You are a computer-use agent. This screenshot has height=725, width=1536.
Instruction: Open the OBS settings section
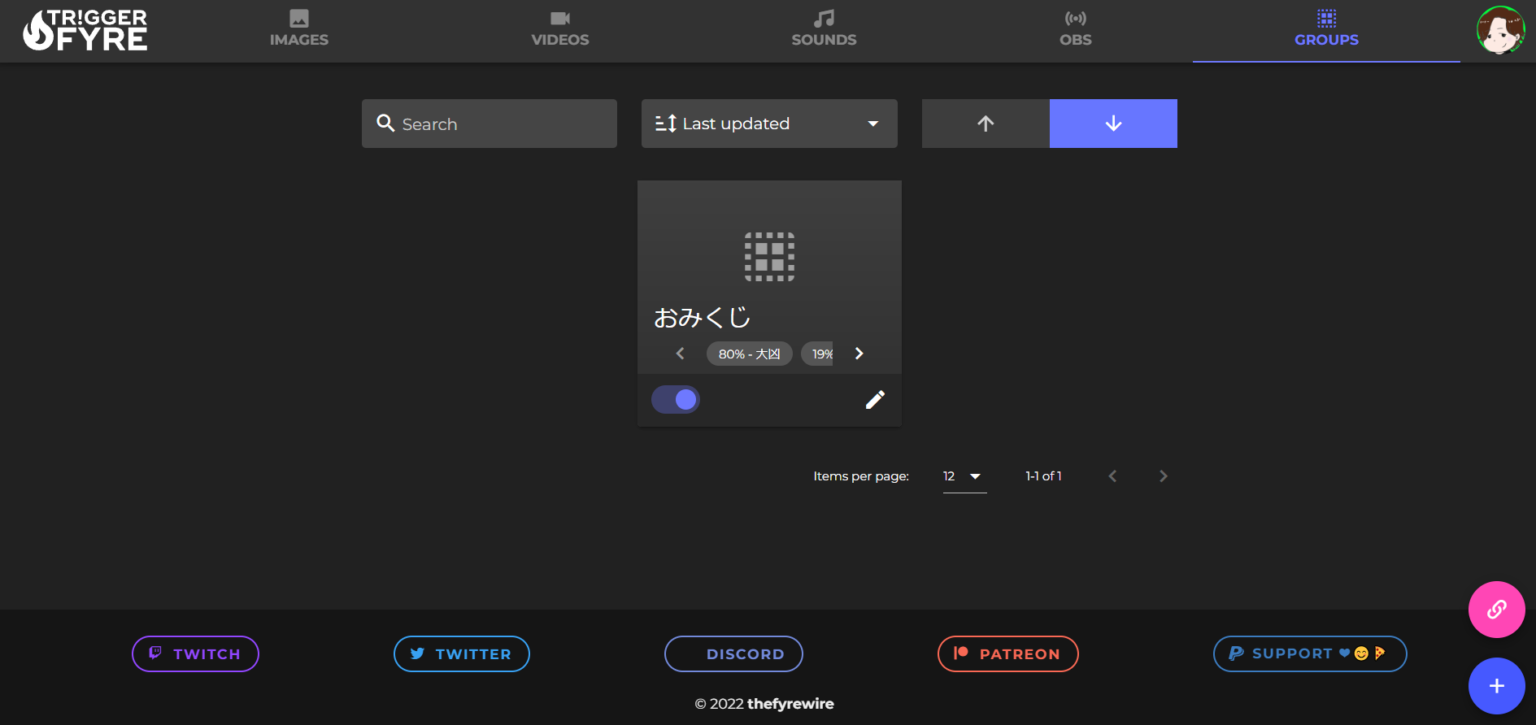tap(1075, 30)
